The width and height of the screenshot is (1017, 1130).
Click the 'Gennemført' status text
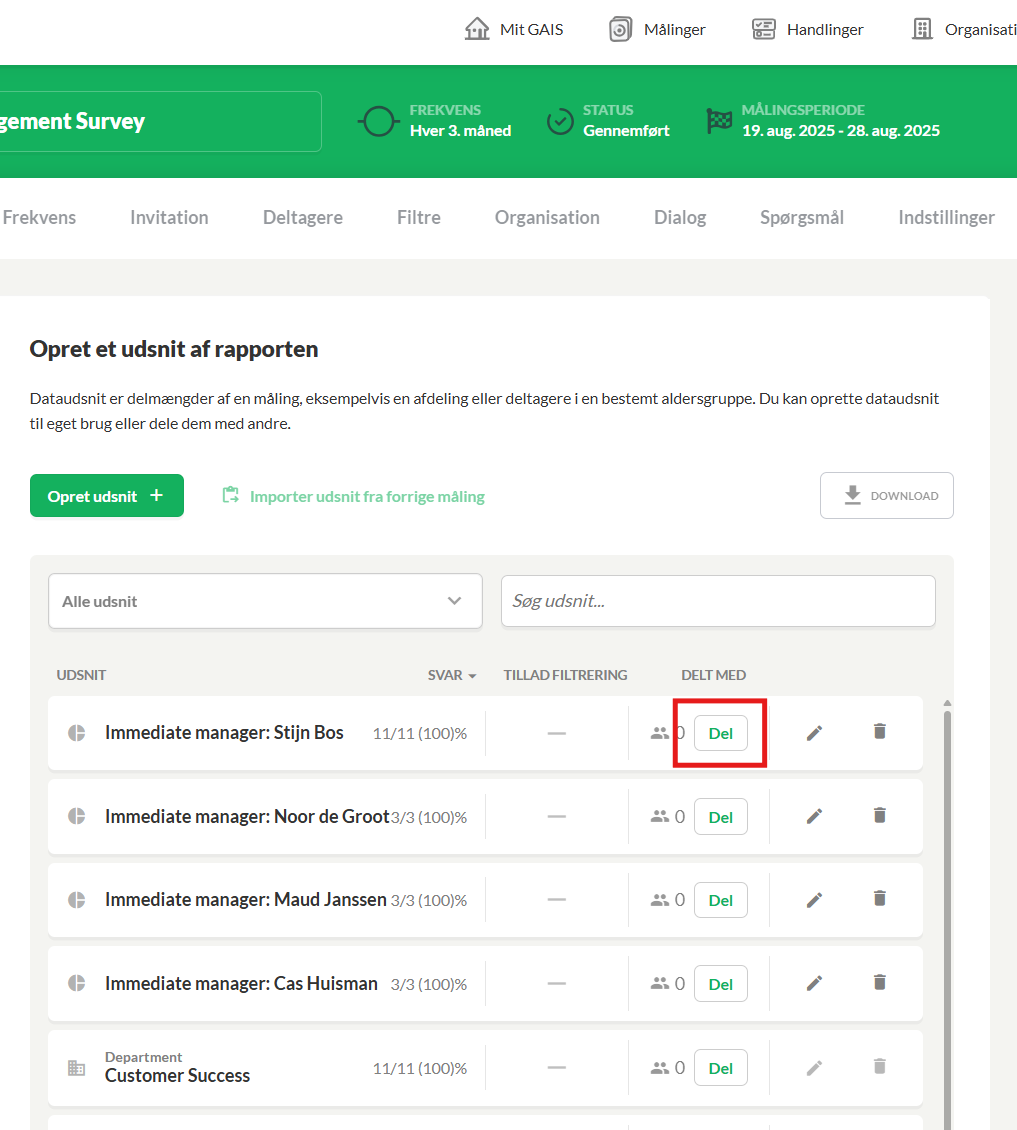coord(626,131)
